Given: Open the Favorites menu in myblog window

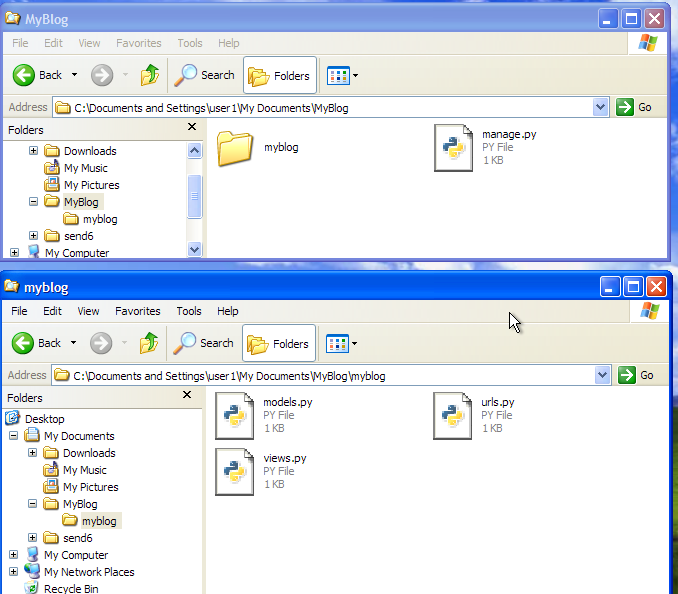Looking at the screenshot, I should tap(138, 311).
